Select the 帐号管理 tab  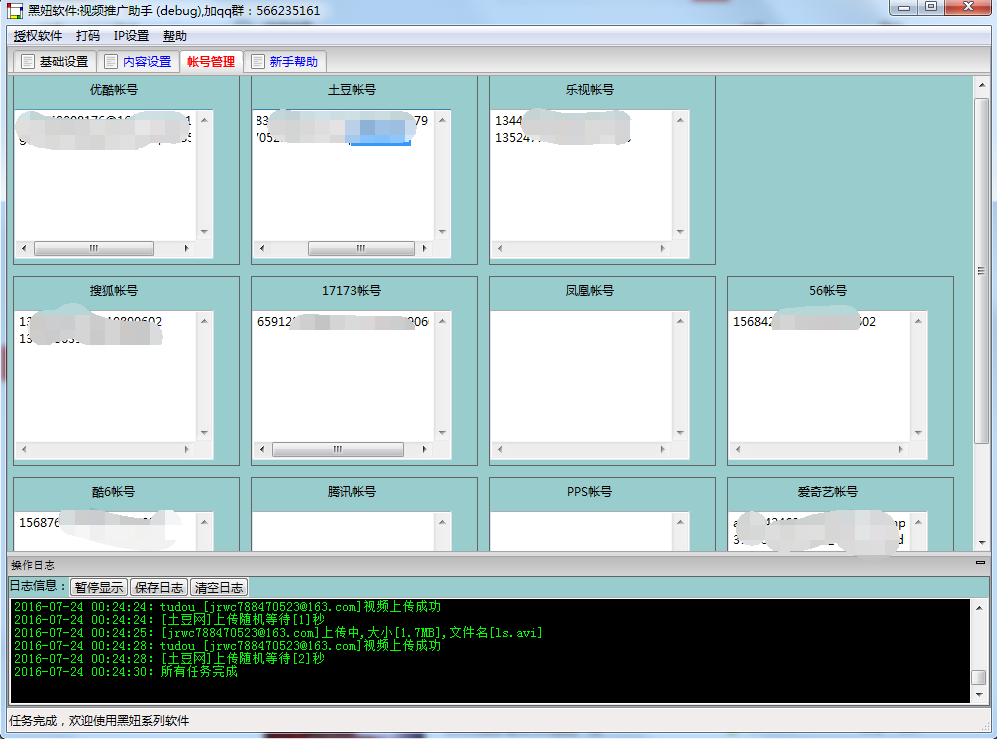(211, 62)
